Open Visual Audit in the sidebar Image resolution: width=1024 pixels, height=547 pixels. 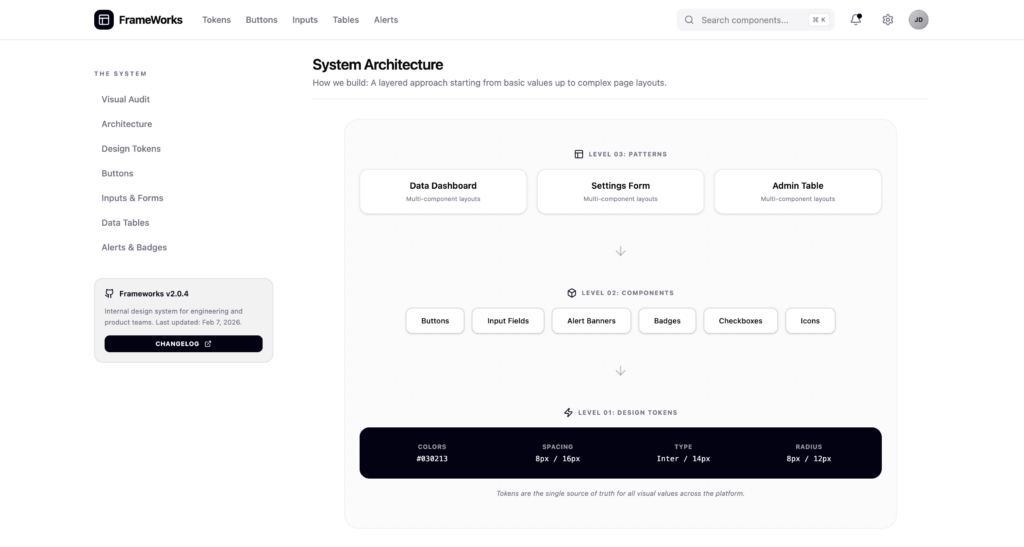[126, 100]
